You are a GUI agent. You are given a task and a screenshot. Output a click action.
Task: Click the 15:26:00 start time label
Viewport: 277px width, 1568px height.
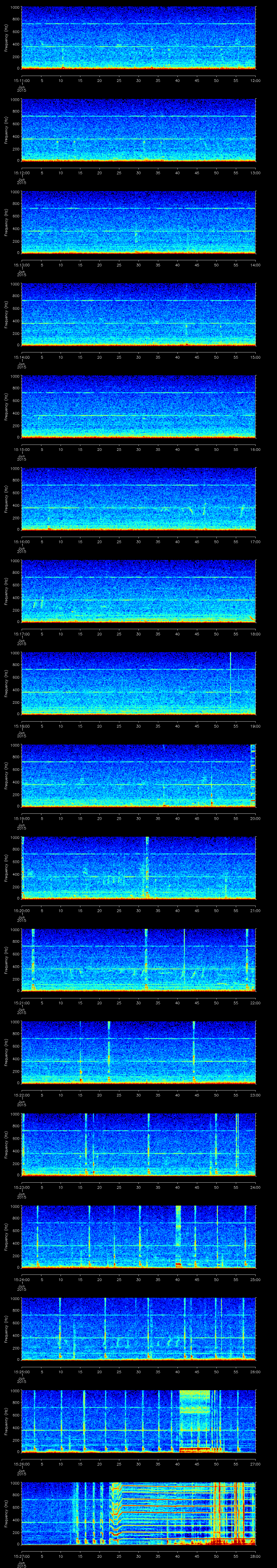click(21, 1464)
